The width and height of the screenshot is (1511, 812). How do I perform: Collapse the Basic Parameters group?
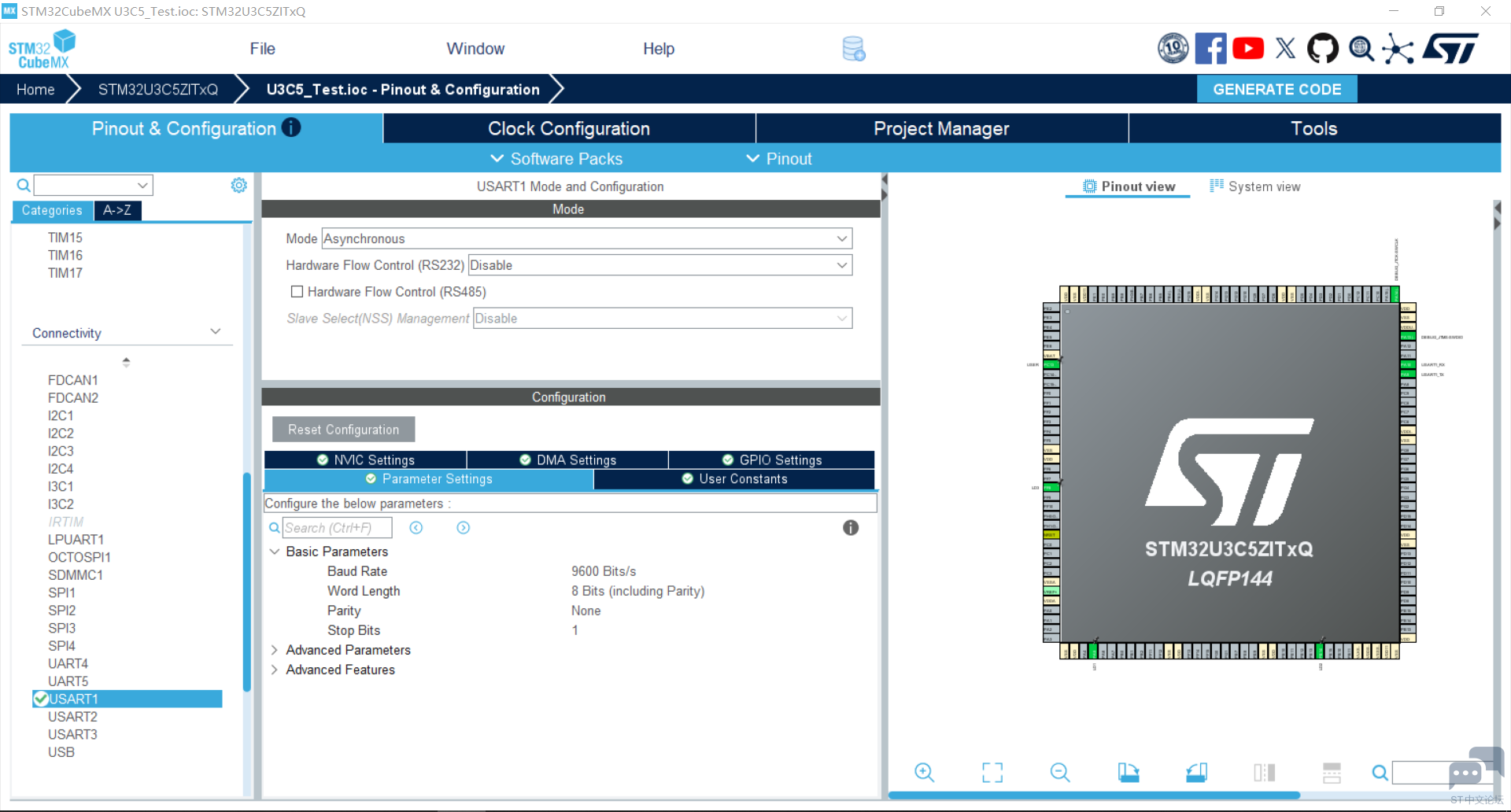(275, 552)
